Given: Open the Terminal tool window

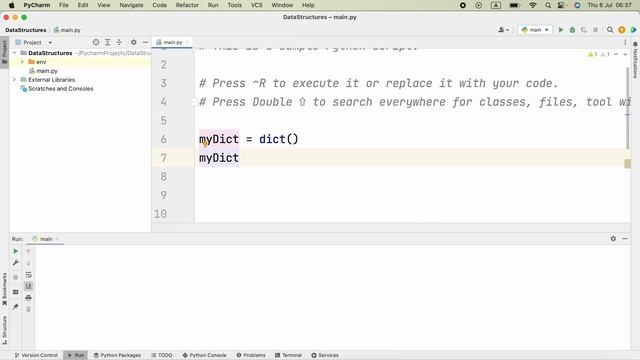Looking at the screenshot, I should [x=288, y=355].
